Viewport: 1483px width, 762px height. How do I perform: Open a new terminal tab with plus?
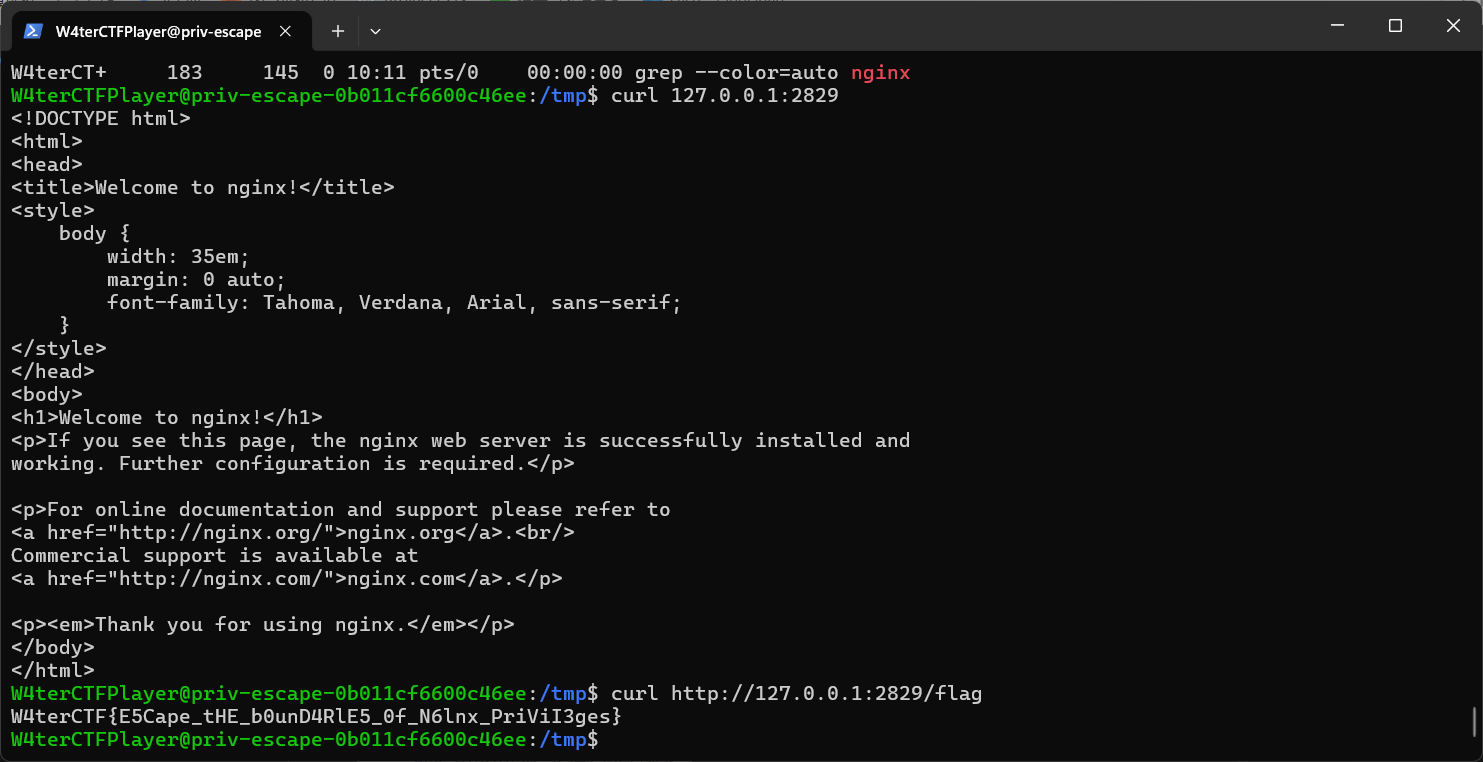pos(338,31)
